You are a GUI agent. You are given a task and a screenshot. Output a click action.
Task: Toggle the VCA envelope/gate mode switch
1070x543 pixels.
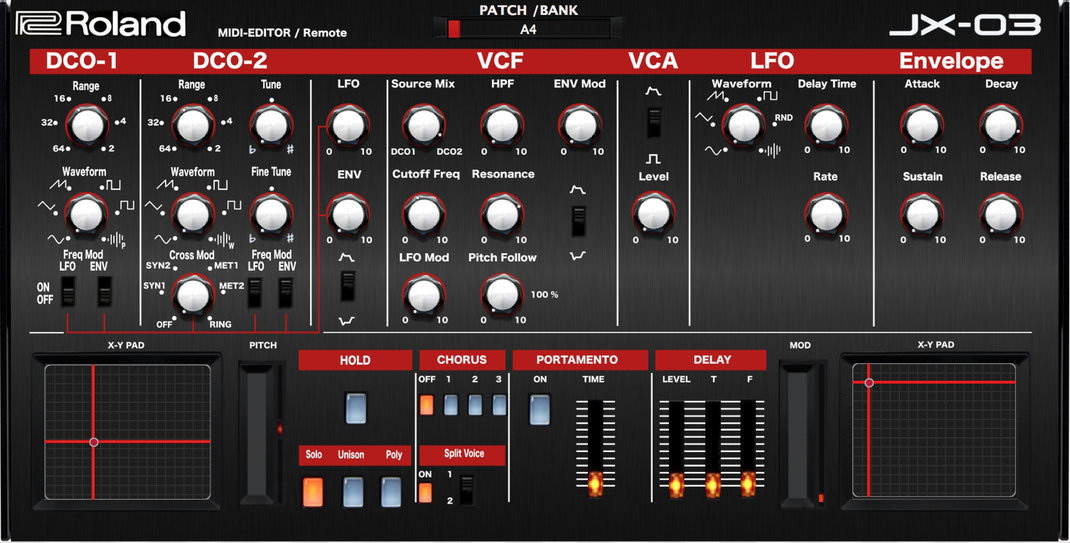654,123
